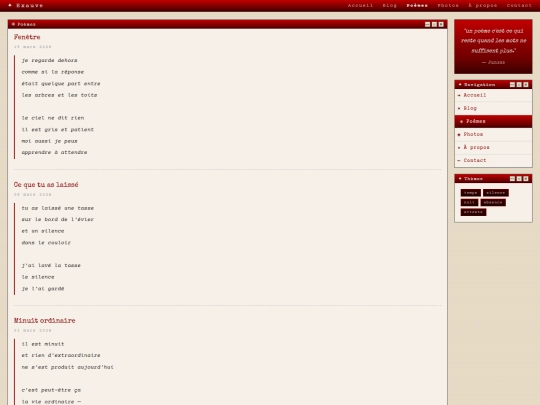Screen dimensions: 540x405
Task: Filter by the 'nuit' theme tag
Action: 469,202
